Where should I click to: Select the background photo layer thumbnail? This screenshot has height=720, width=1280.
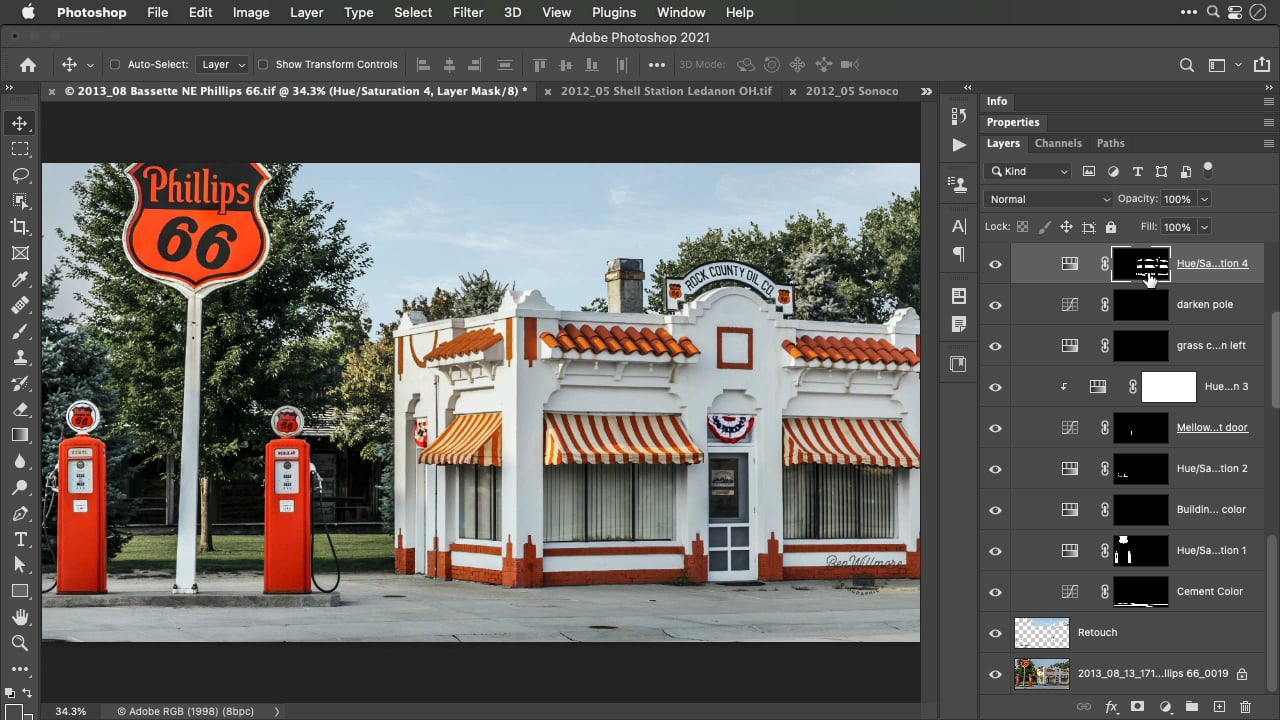pos(1042,674)
